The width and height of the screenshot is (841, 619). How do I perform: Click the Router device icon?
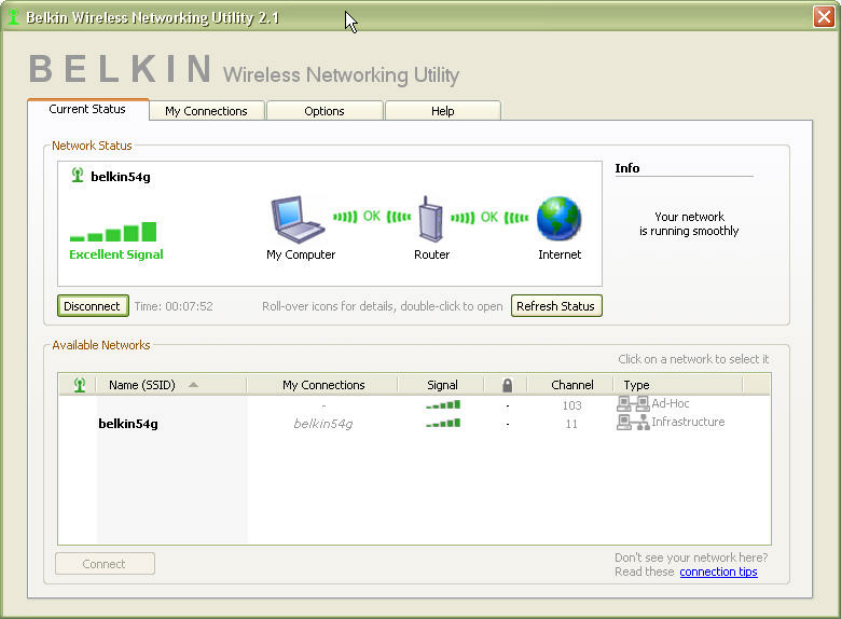click(431, 219)
